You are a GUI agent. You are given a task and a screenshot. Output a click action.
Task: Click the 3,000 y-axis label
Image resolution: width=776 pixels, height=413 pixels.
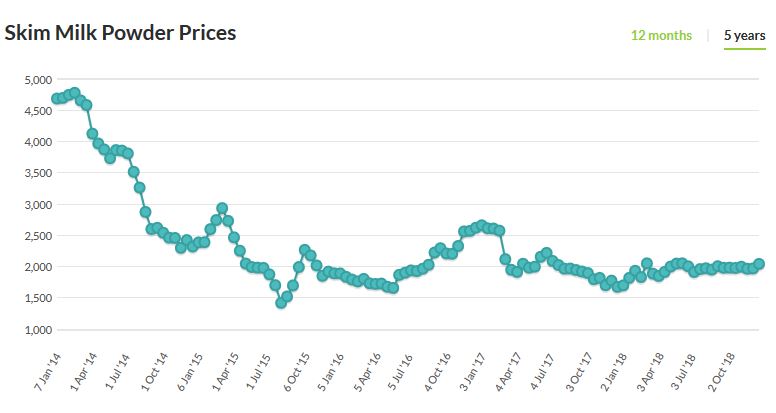(36, 205)
